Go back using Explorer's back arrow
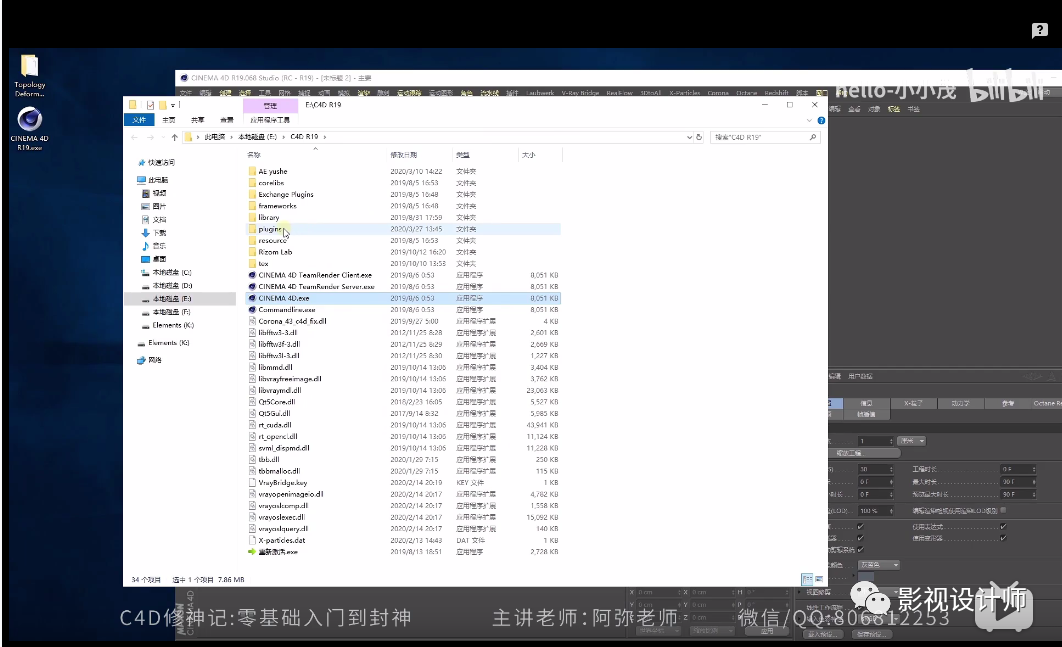This screenshot has width=1062, height=647. [134, 137]
